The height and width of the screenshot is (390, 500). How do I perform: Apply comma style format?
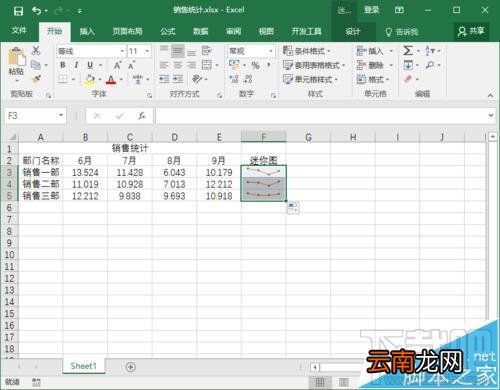[x=269, y=65]
